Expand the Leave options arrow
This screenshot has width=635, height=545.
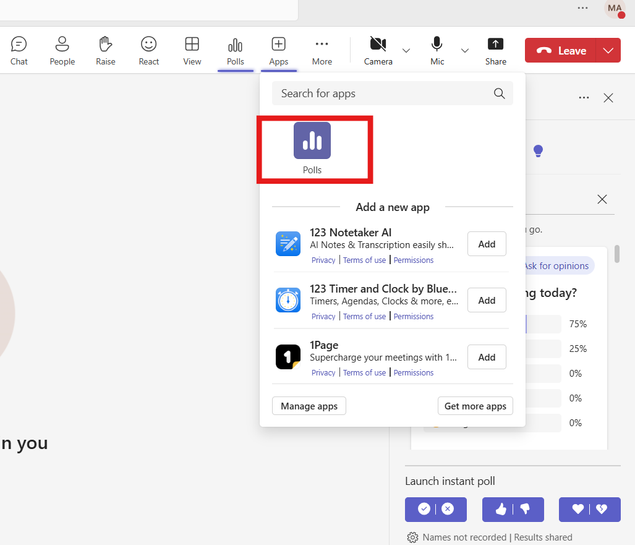(x=608, y=51)
